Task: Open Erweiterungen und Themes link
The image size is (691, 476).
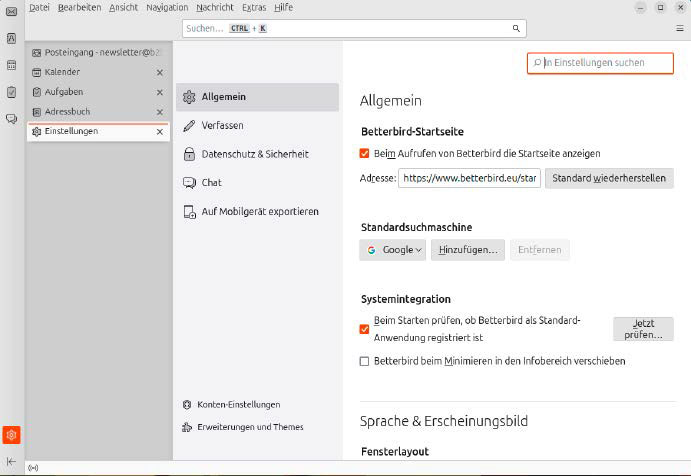Action: pos(250,427)
